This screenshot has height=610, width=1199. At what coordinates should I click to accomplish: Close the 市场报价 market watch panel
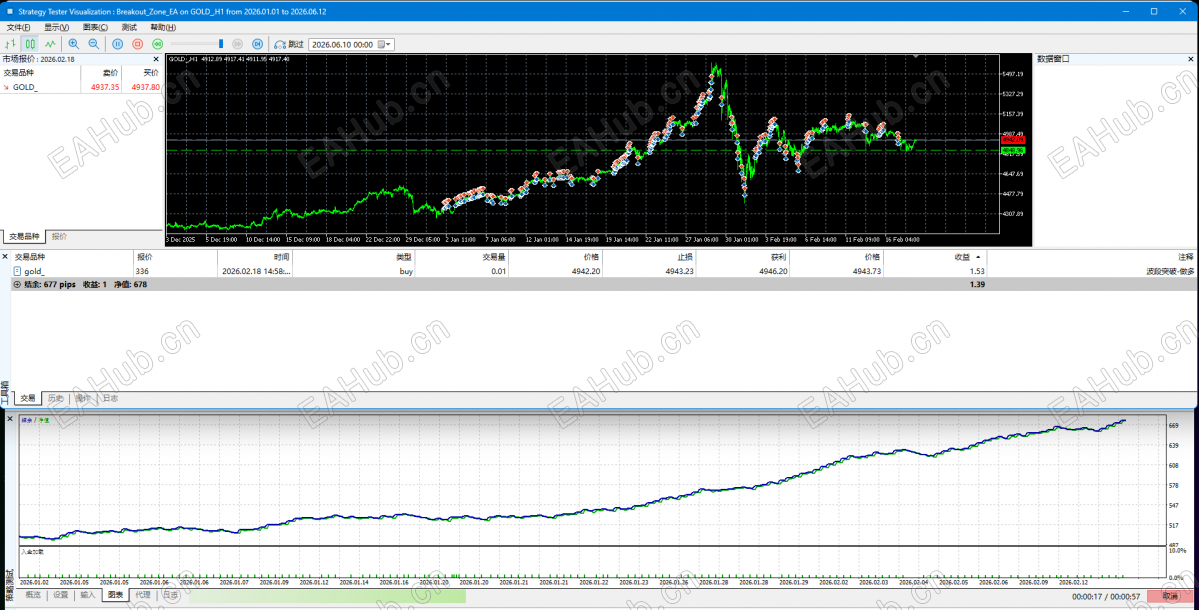[x=156, y=59]
